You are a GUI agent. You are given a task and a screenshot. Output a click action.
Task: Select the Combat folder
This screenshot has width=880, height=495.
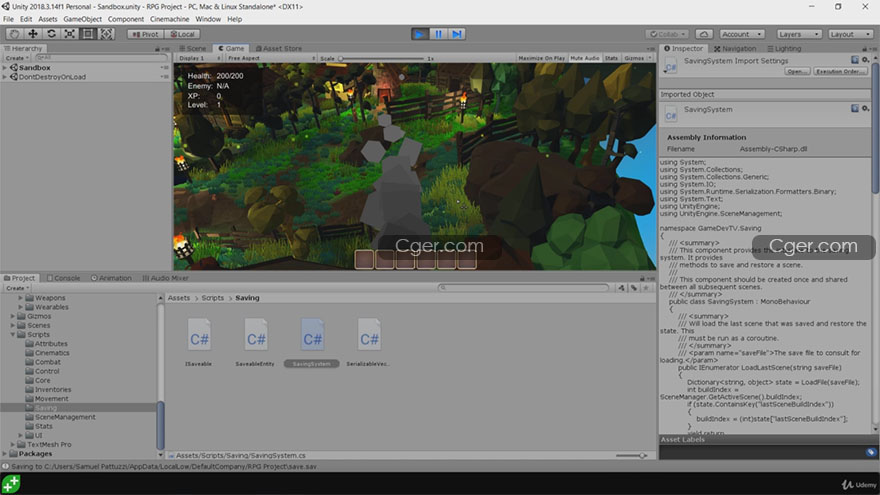tap(48, 362)
